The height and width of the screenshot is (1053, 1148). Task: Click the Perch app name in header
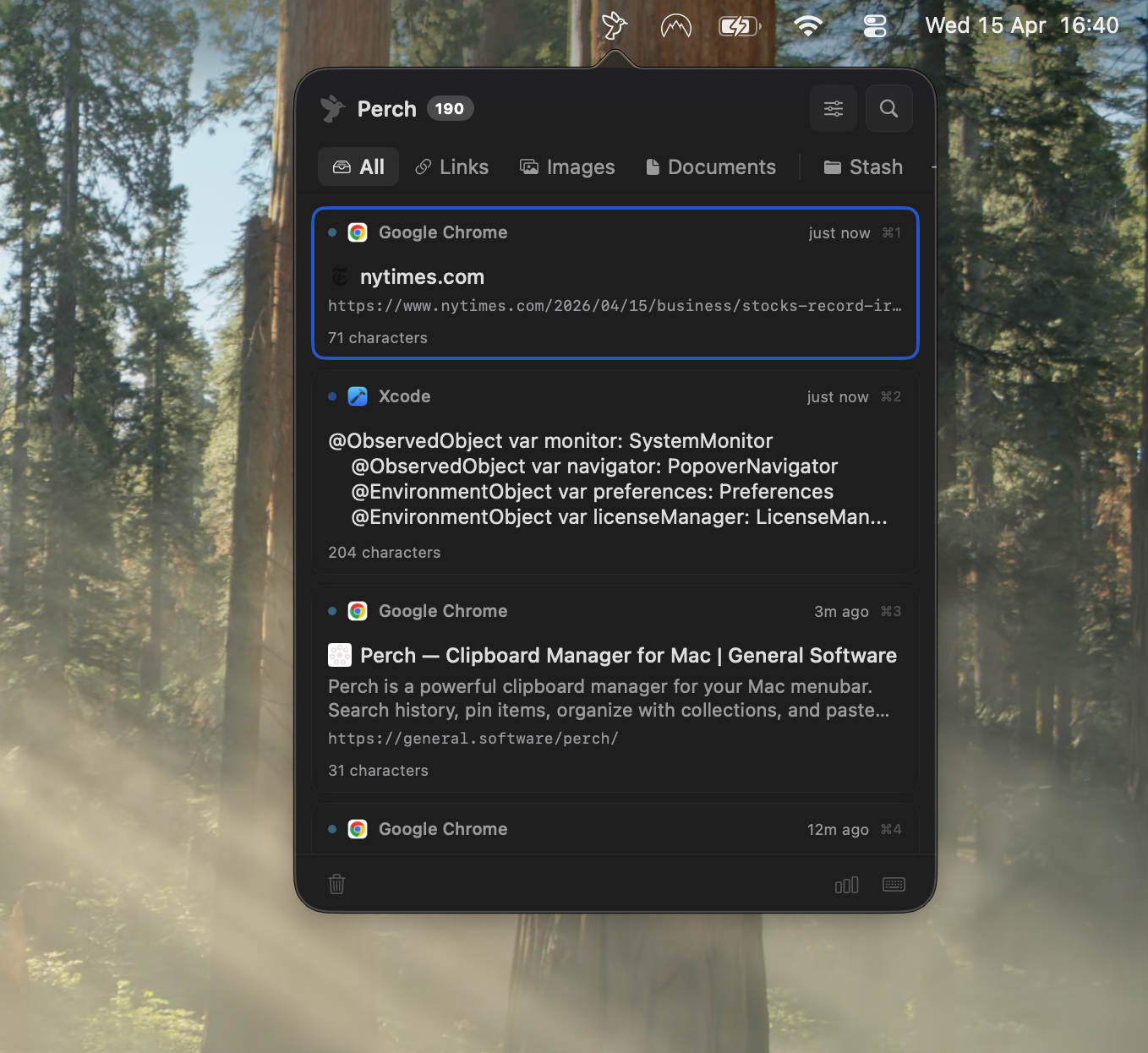tap(387, 109)
